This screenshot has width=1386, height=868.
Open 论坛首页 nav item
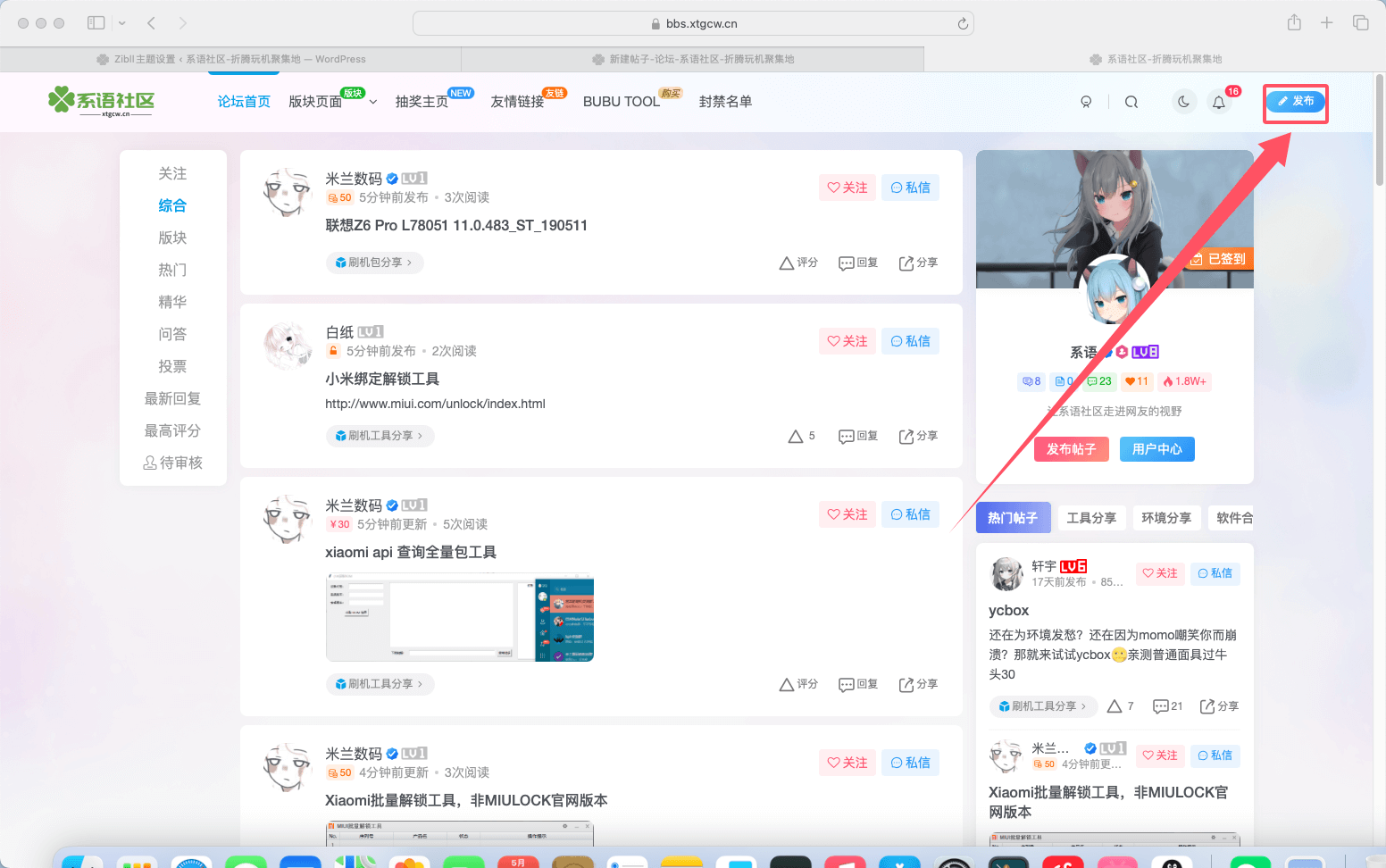244,102
